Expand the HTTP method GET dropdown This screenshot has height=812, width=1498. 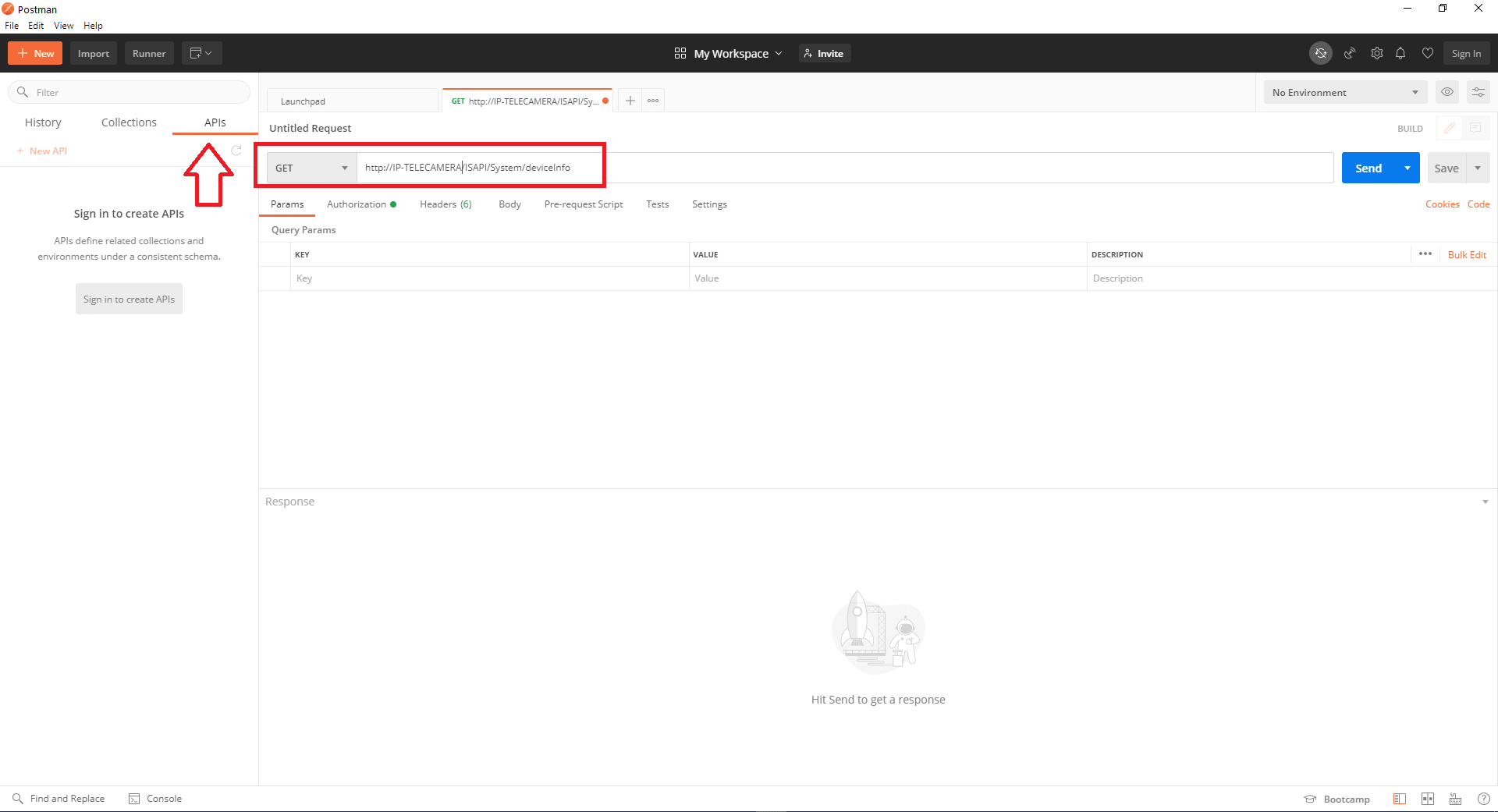(311, 168)
